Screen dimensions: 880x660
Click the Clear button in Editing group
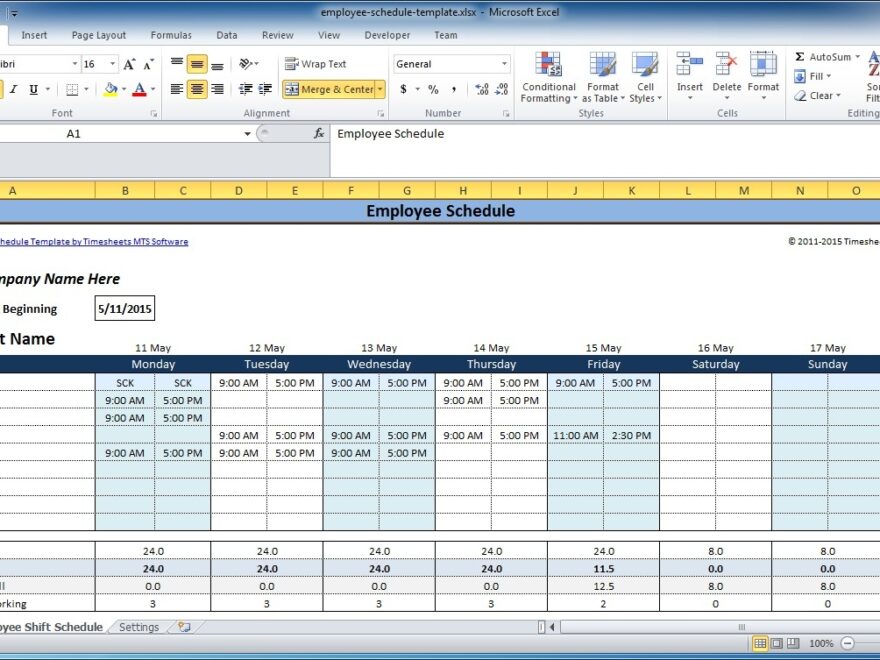coord(820,96)
